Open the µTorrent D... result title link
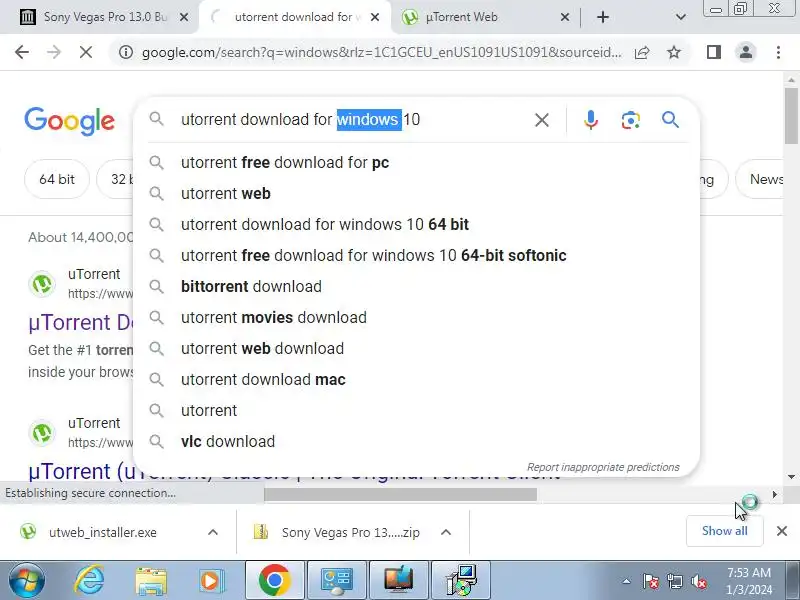 (82, 323)
